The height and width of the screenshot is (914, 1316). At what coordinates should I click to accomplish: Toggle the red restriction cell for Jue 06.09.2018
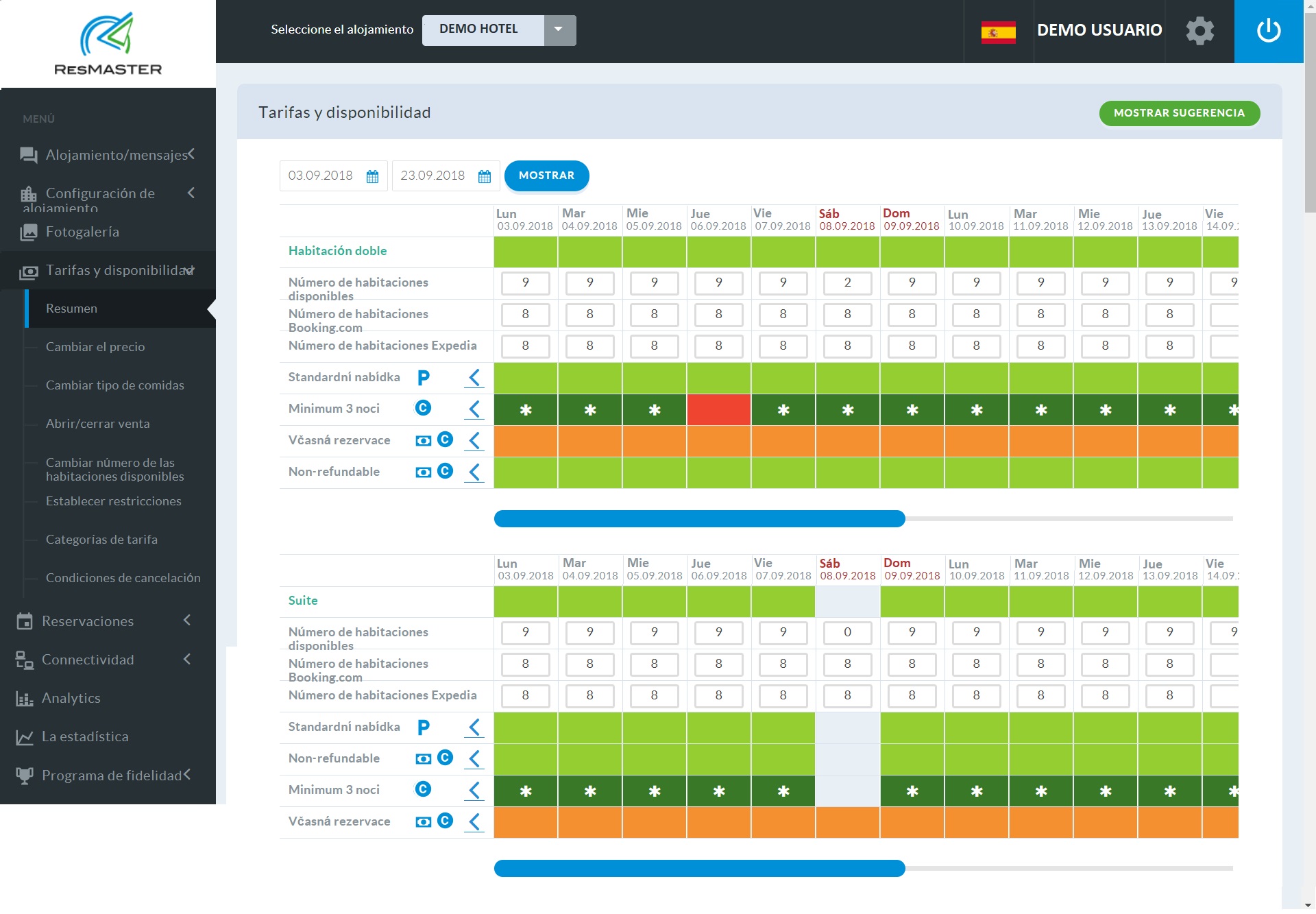click(718, 409)
